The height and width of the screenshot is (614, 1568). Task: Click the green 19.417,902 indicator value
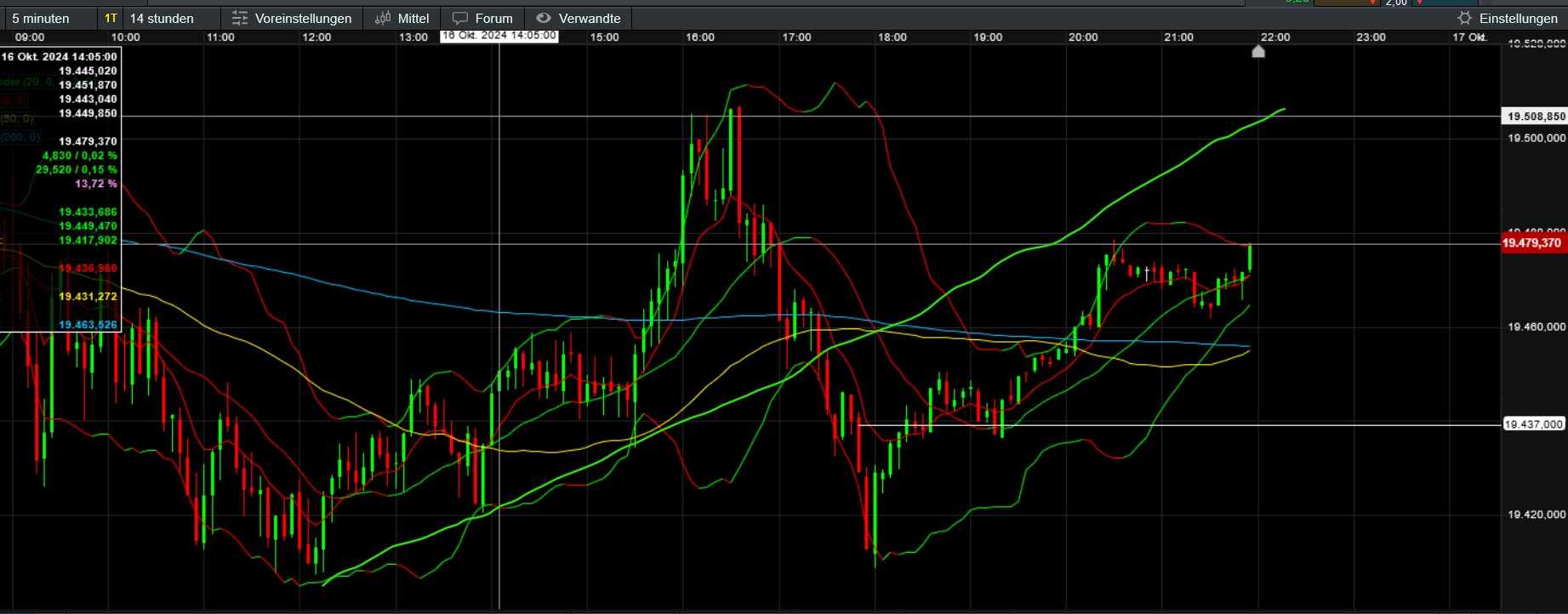pos(88,241)
